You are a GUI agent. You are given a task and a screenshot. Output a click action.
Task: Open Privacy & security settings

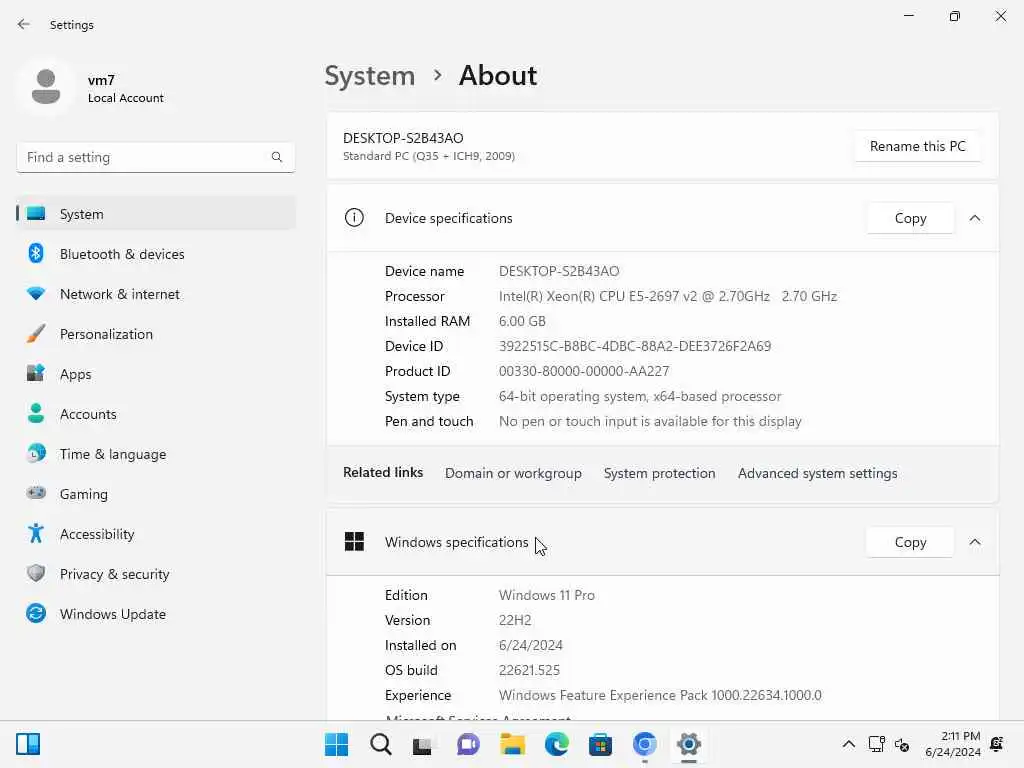tap(156, 573)
